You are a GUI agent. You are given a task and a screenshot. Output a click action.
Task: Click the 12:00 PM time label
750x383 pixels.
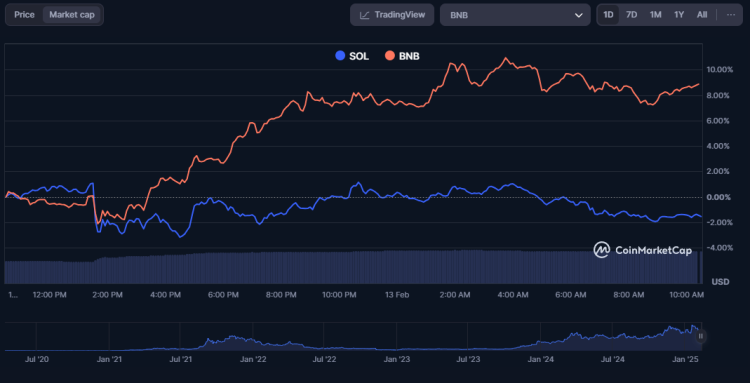(x=50, y=295)
